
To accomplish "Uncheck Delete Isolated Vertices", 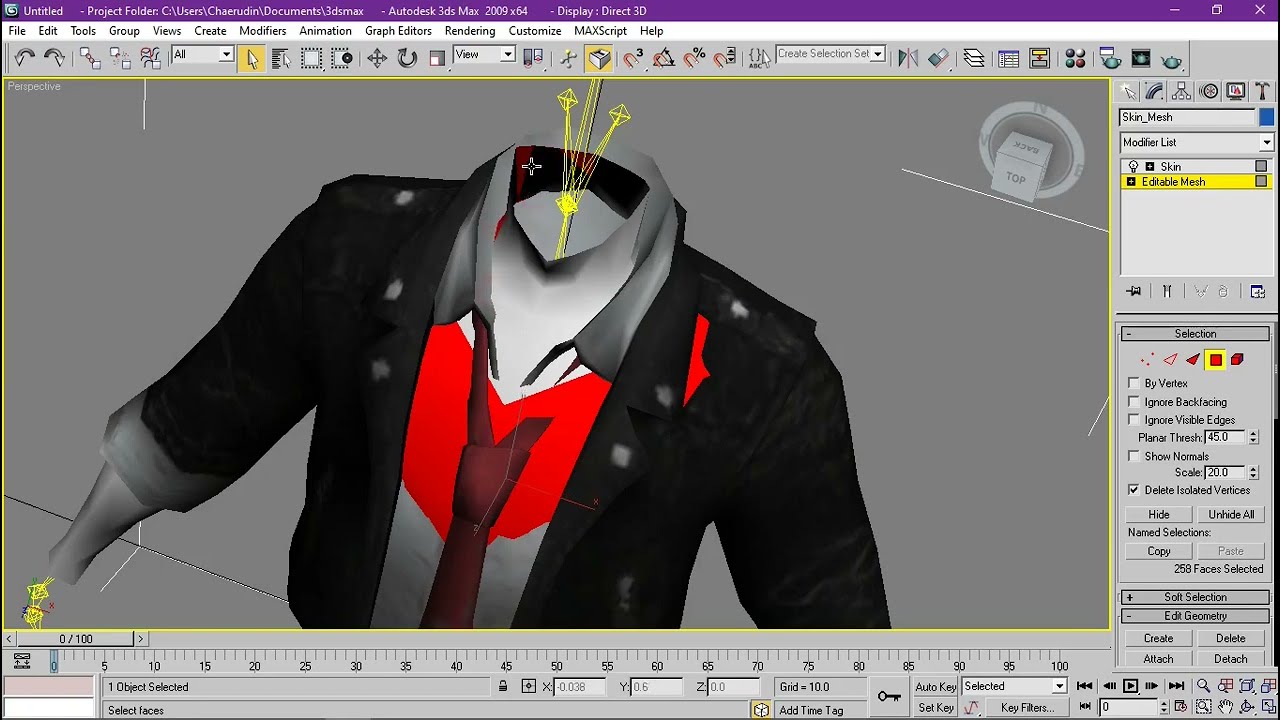I will click(1134, 490).
